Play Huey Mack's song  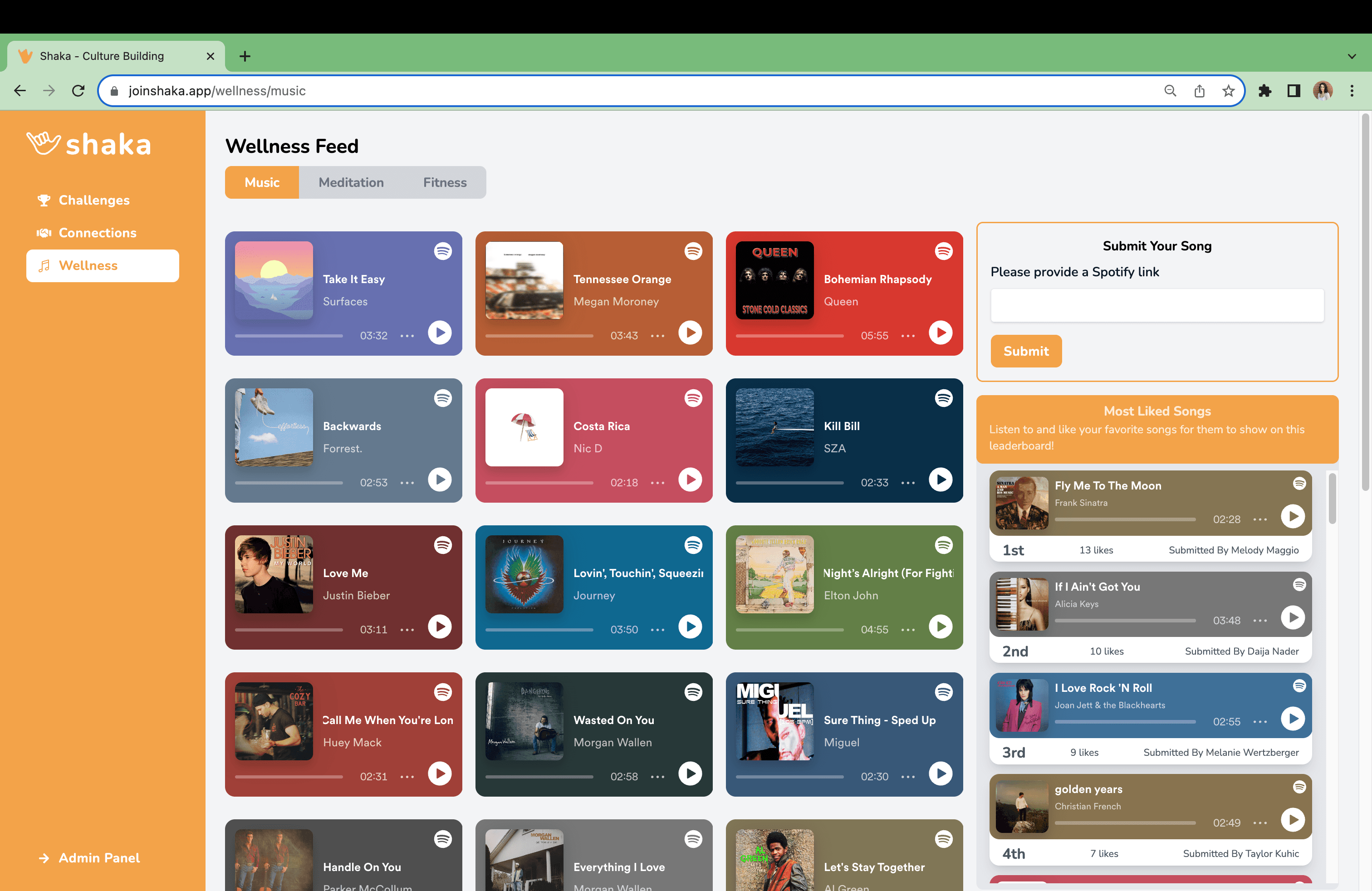coord(440,774)
